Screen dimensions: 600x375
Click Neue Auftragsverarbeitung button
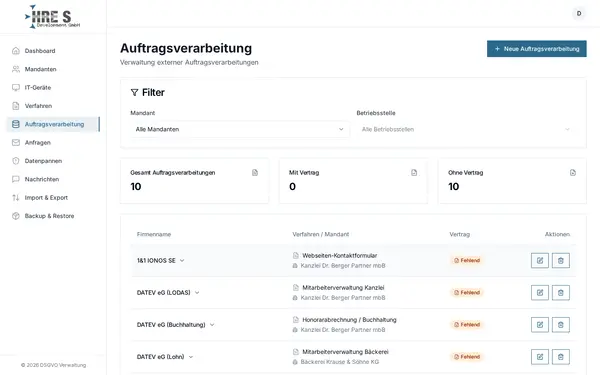pyautogui.click(x=536, y=49)
